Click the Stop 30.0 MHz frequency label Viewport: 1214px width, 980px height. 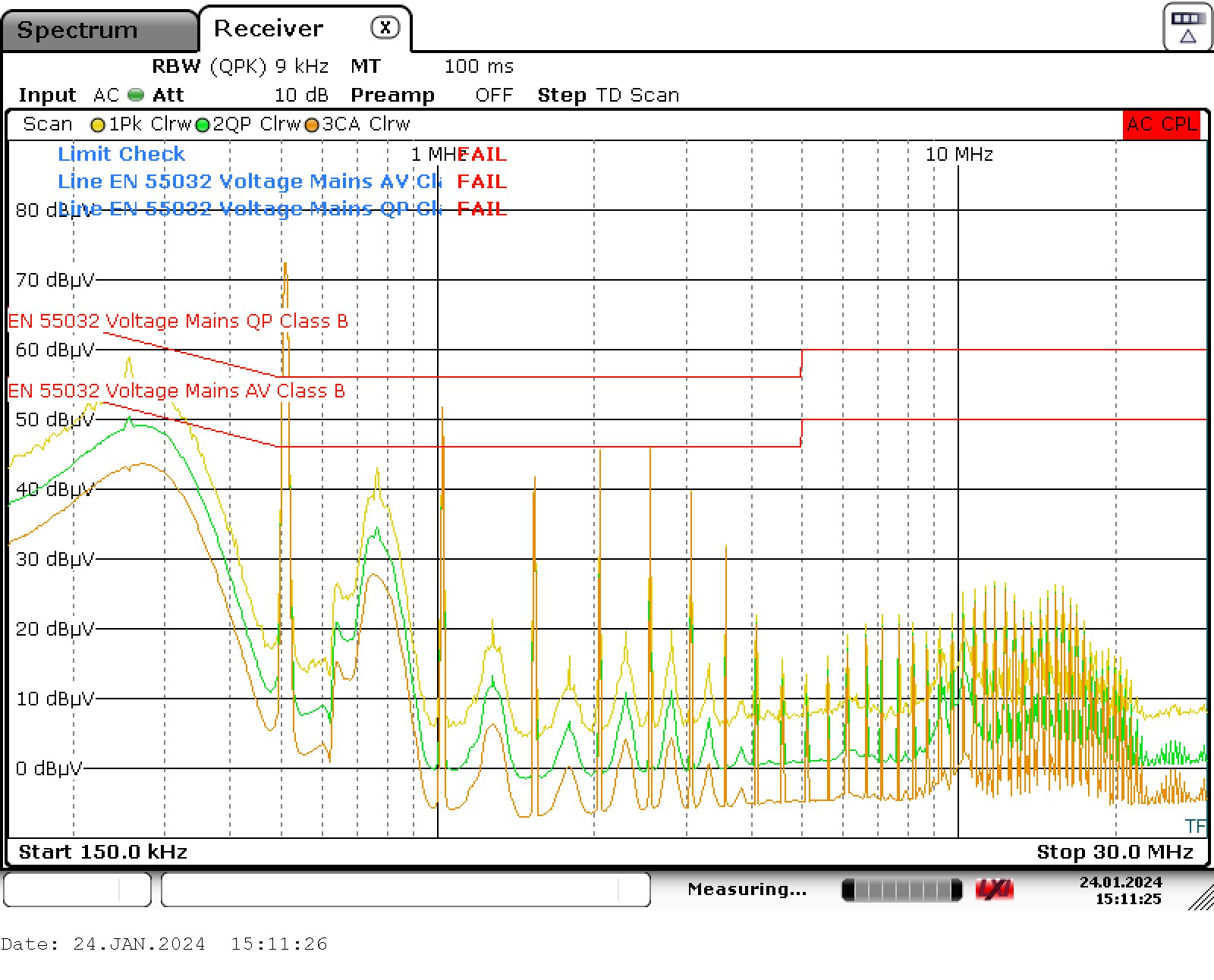tap(1115, 852)
